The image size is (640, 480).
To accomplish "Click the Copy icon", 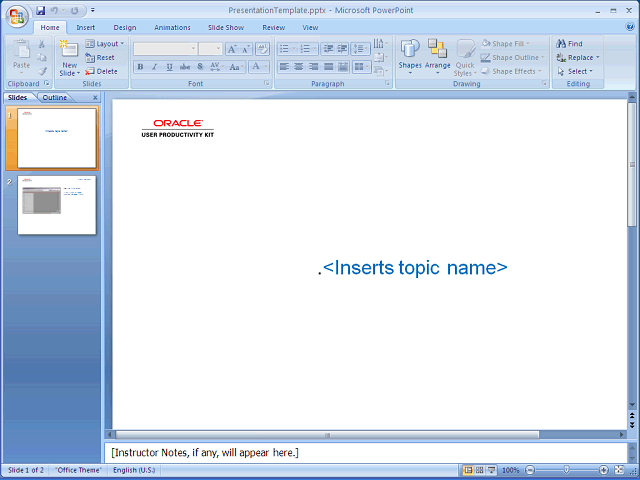I will pyautogui.click(x=42, y=58).
